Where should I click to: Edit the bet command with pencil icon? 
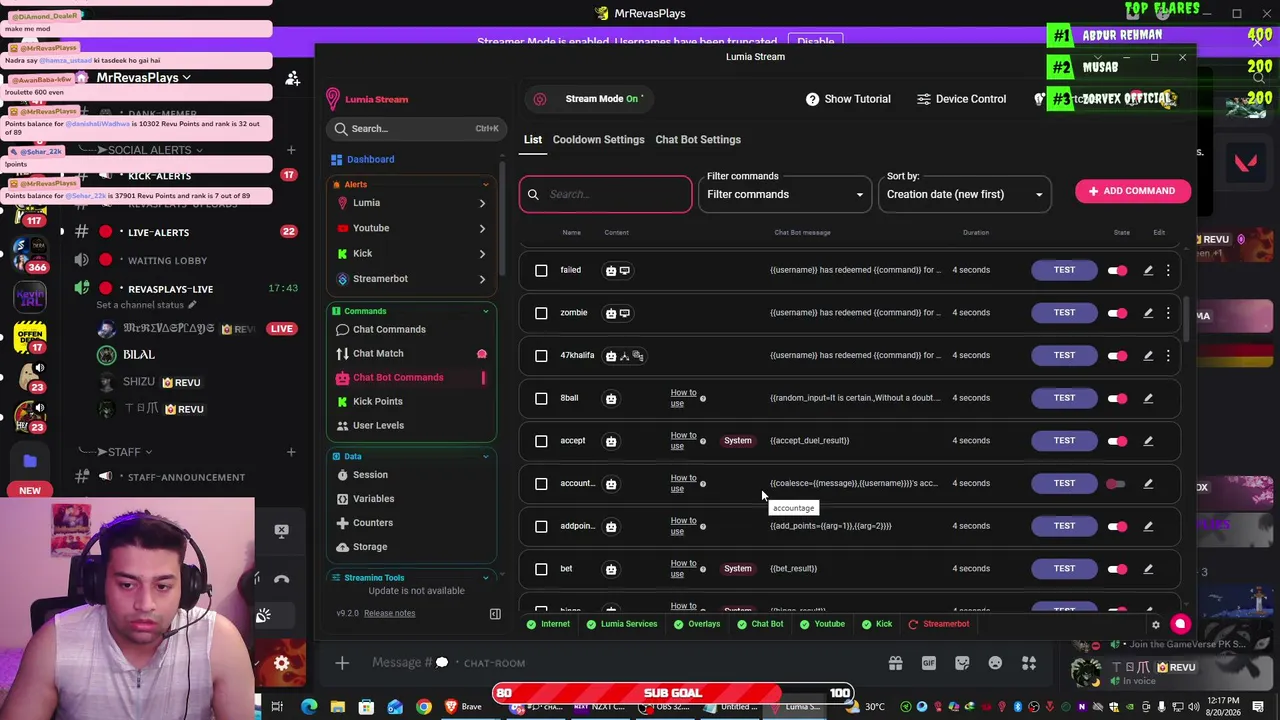click(1148, 569)
